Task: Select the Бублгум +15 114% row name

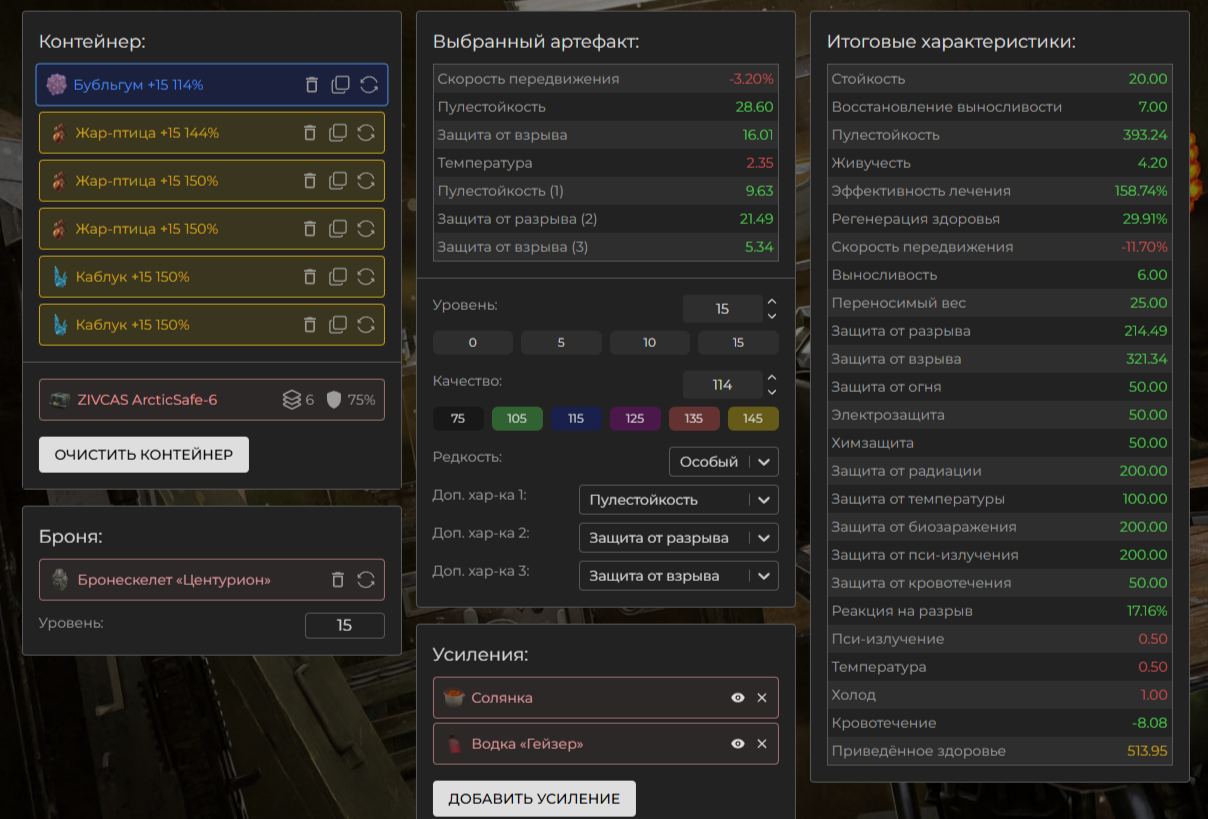Action: click(138, 85)
